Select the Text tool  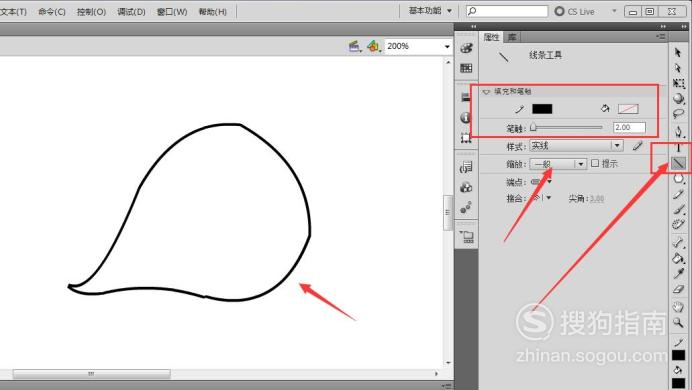(x=678, y=148)
